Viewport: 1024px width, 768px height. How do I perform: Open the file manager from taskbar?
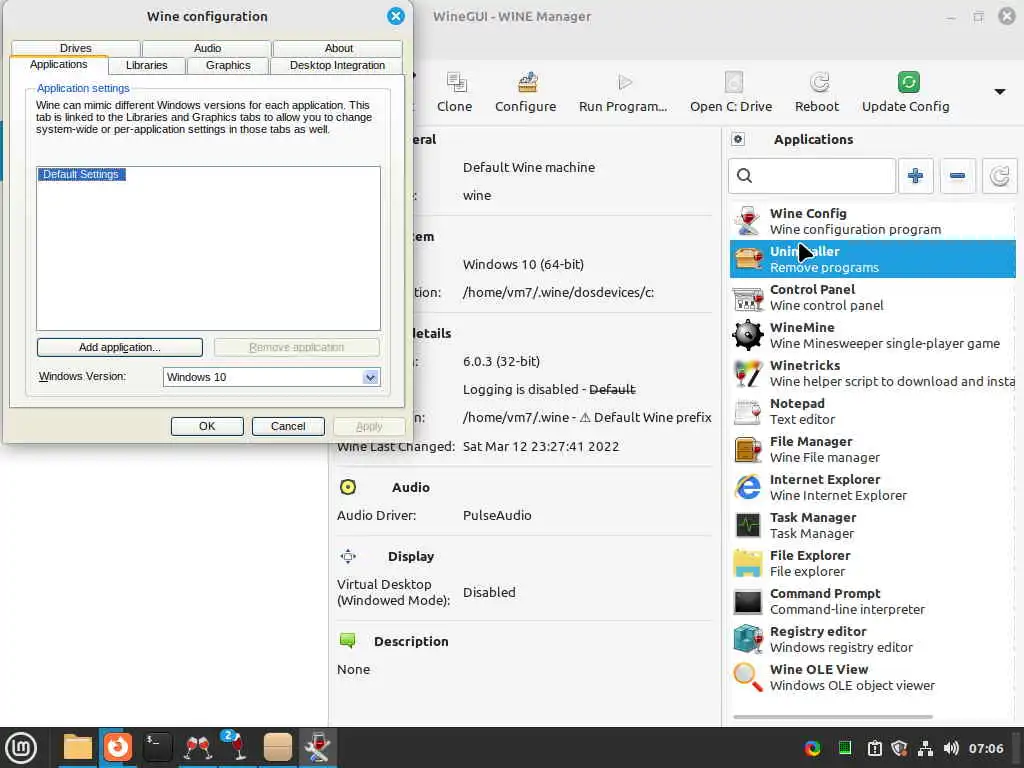point(77,747)
